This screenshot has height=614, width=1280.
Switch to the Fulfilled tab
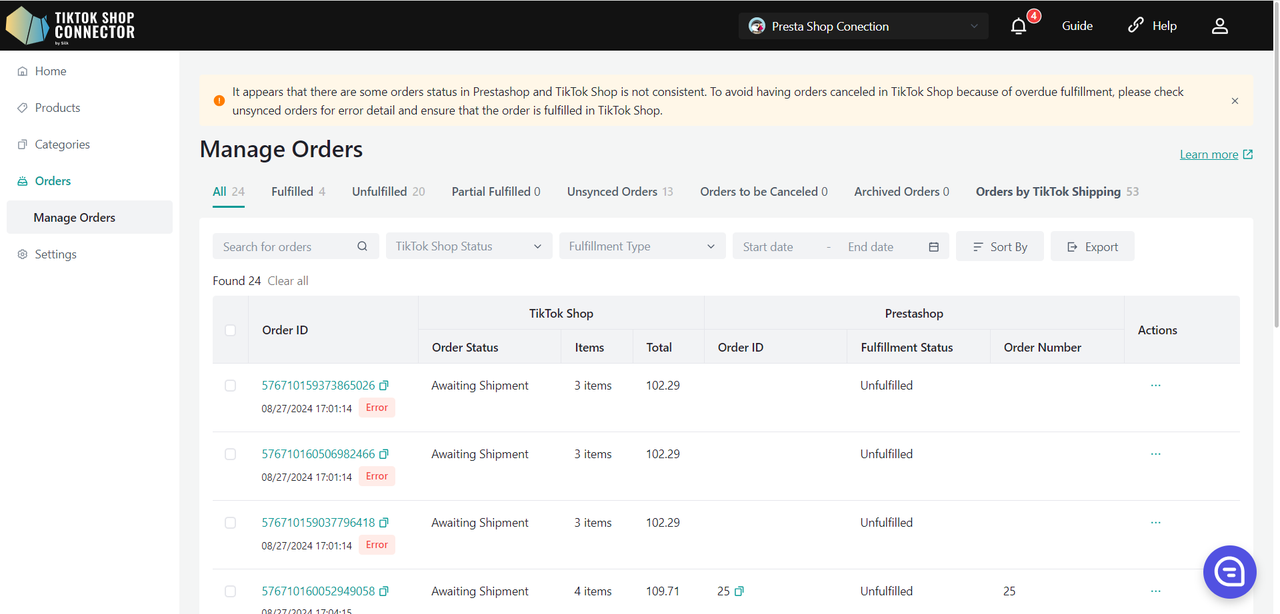pyautogui.click(x=298, y=192)
